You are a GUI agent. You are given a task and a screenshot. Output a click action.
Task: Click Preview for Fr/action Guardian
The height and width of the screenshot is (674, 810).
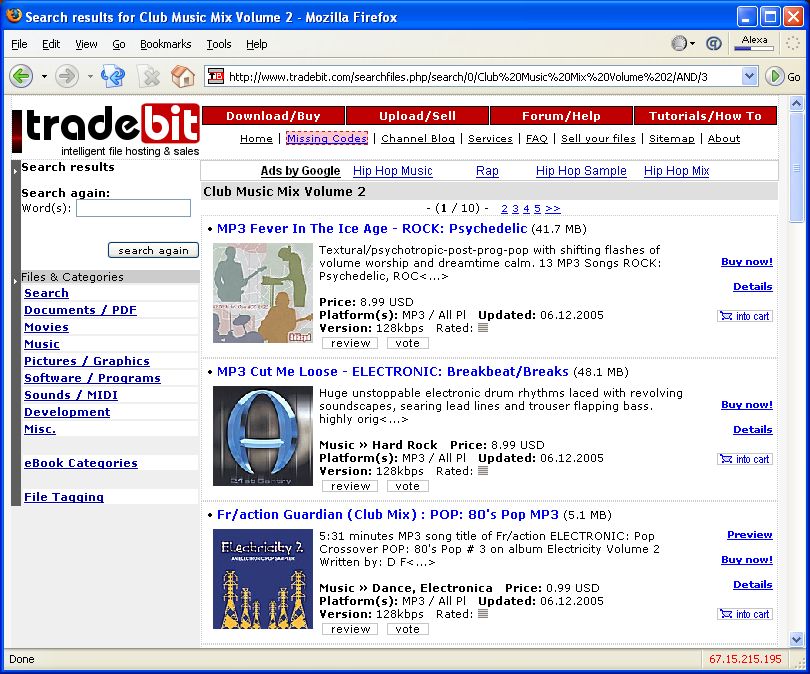[x=750, y=535]
